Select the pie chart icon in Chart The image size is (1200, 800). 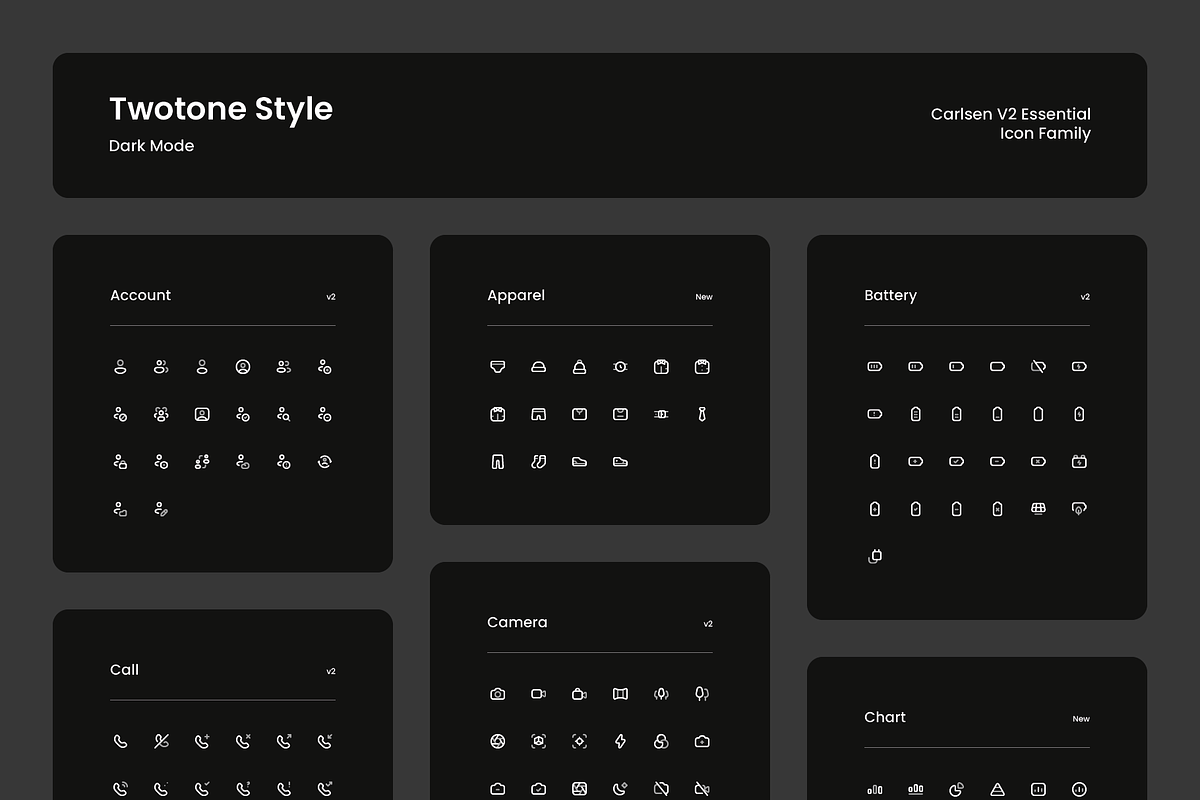956,789
